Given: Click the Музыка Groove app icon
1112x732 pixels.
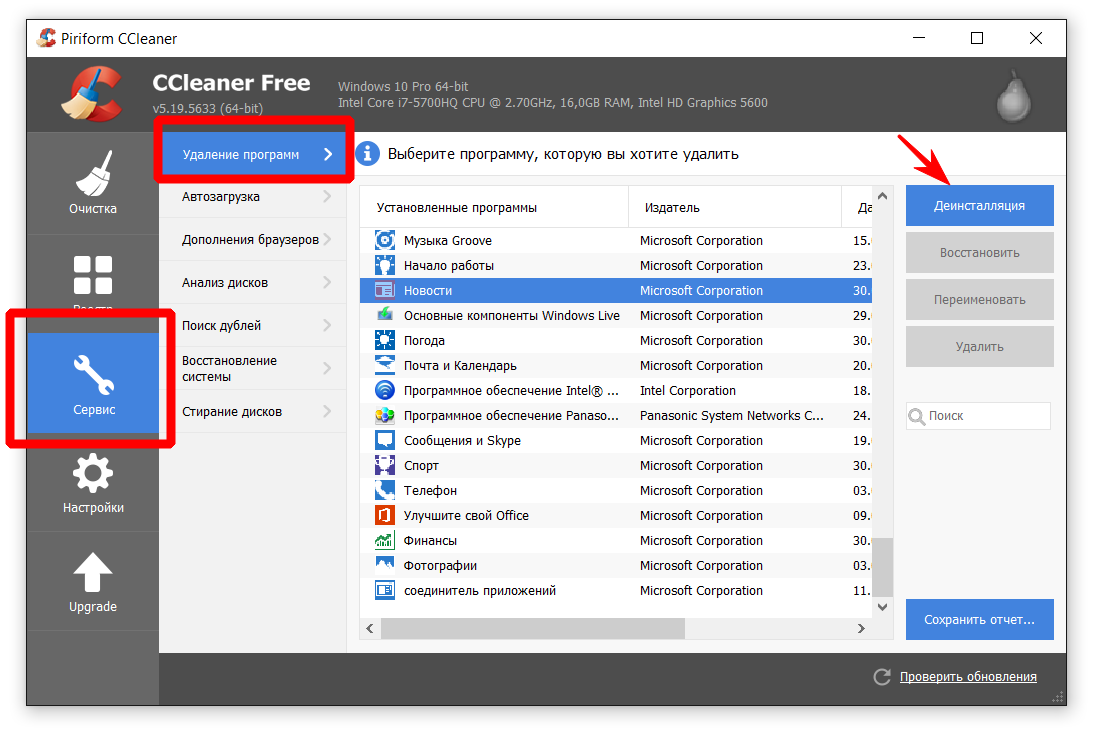Looking at the screenshot, I should click(x=385, y=241).
